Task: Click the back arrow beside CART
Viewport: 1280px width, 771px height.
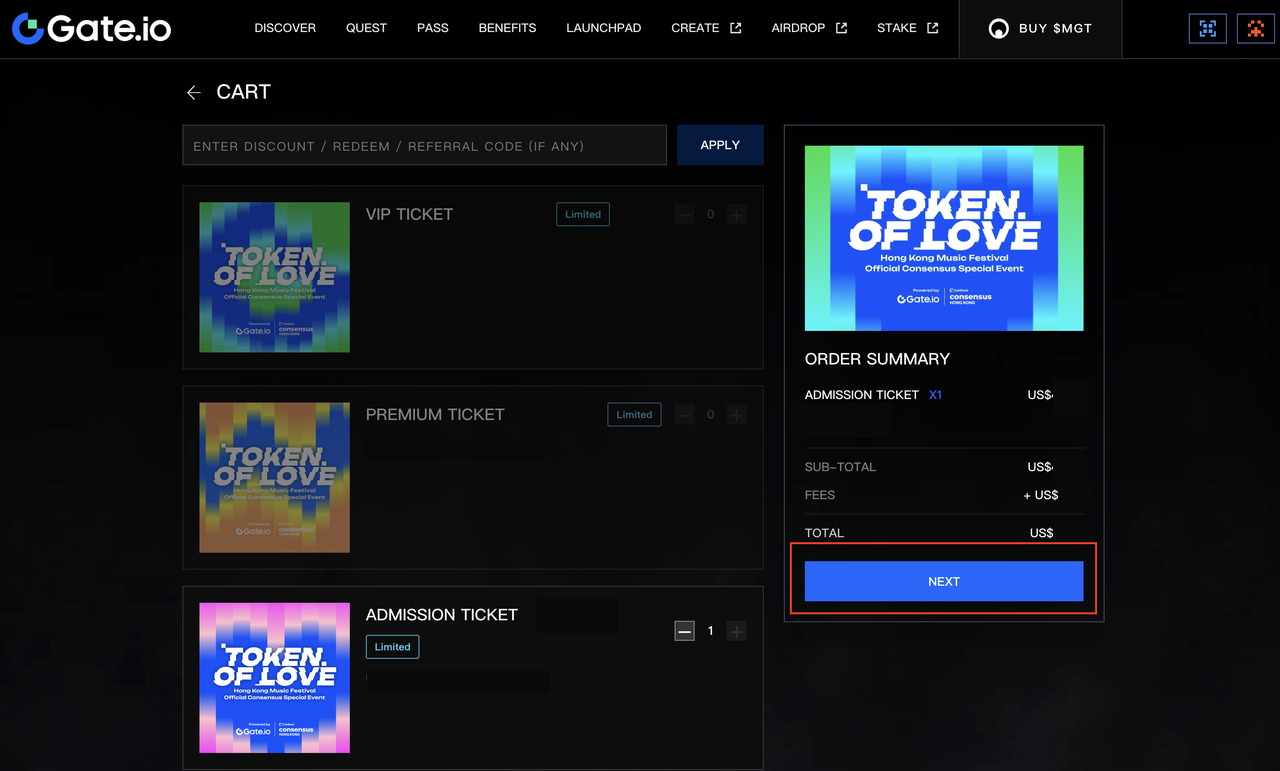Action: (x=194, y=93)
